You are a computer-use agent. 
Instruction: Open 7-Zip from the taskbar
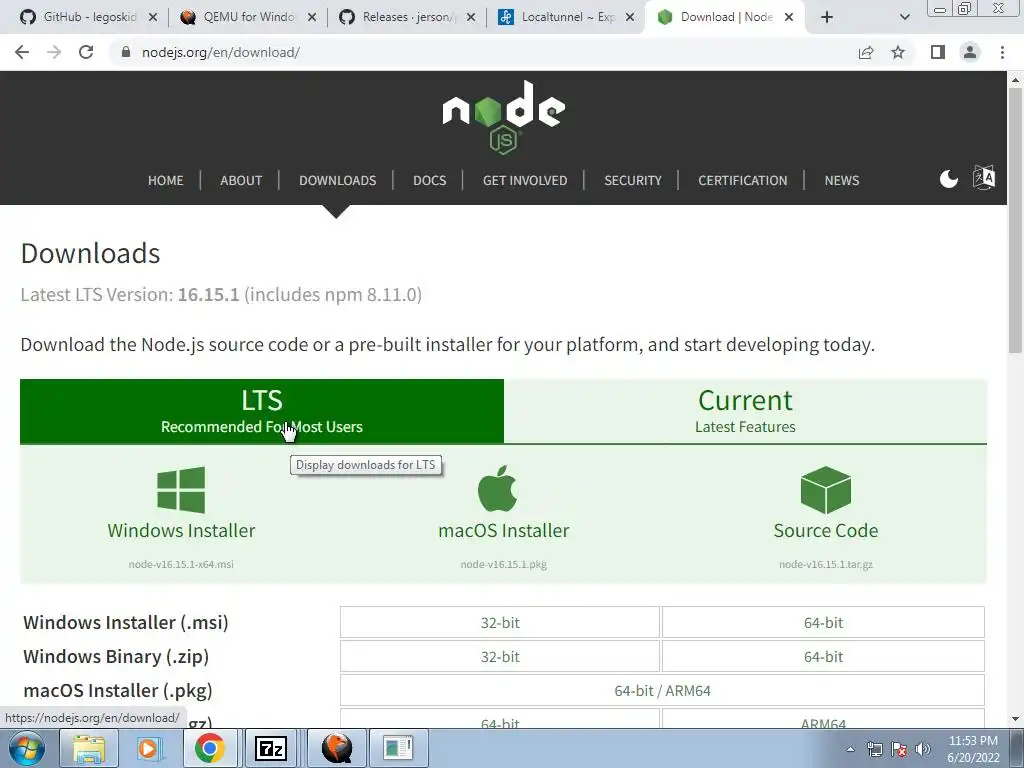coord(271,748)
